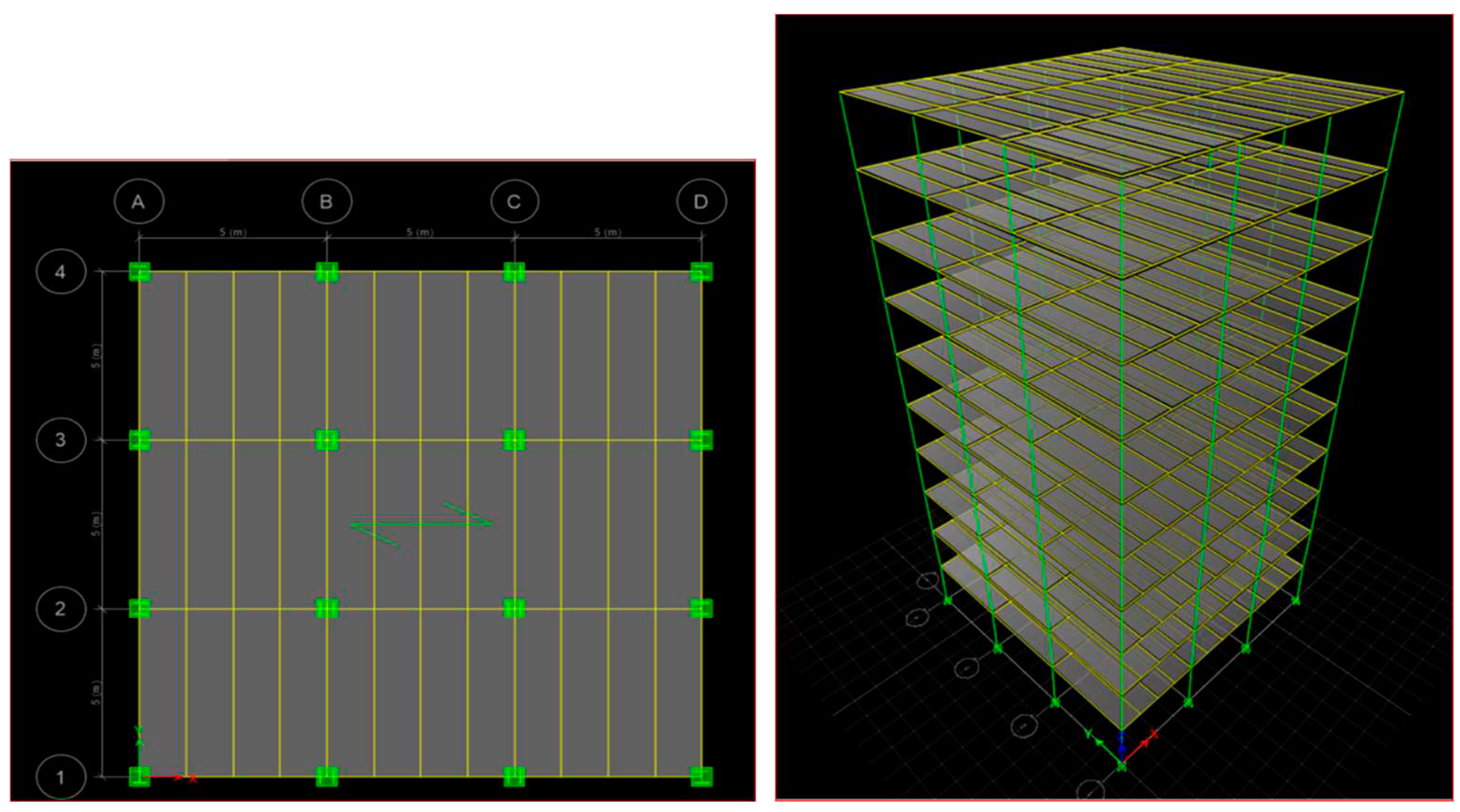Click the 5 (m) dimension between C and D
The image size is (1460, 812).
(x=608, y=232)
